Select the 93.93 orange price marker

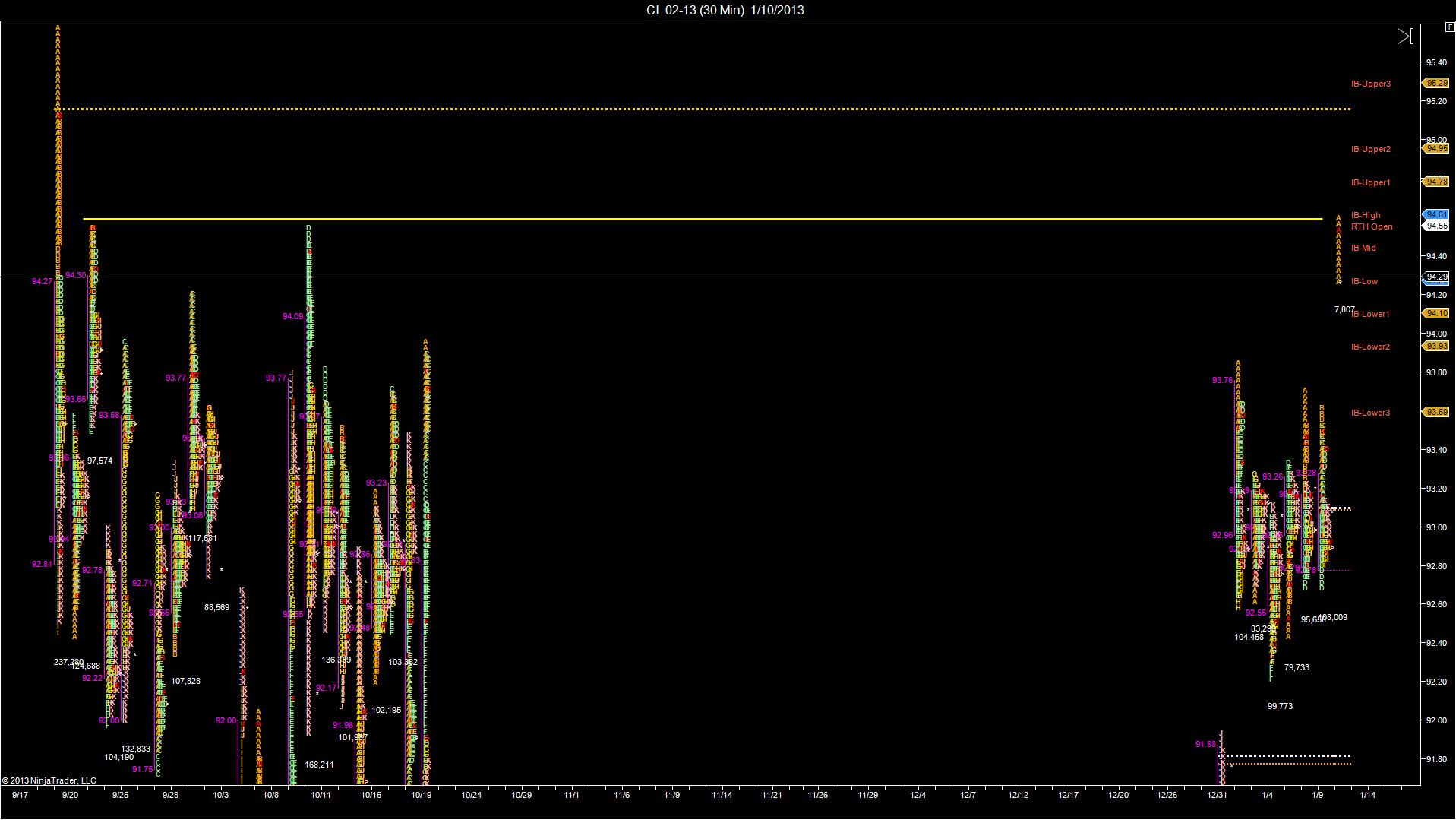pyautogui.click(x=1436, y=346)
